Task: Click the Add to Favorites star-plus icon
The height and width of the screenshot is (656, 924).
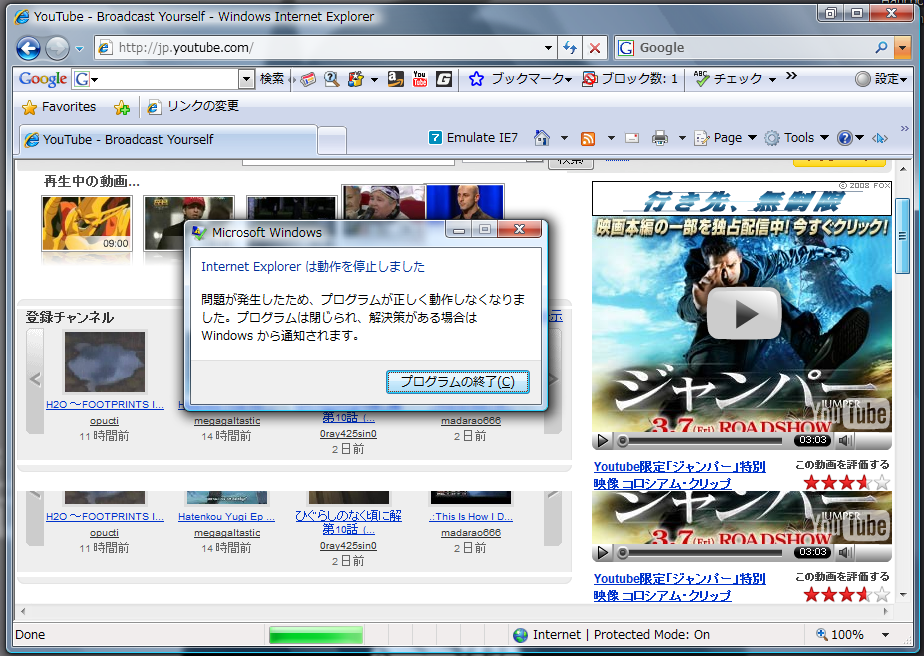Action: click(x=122, y=107)
